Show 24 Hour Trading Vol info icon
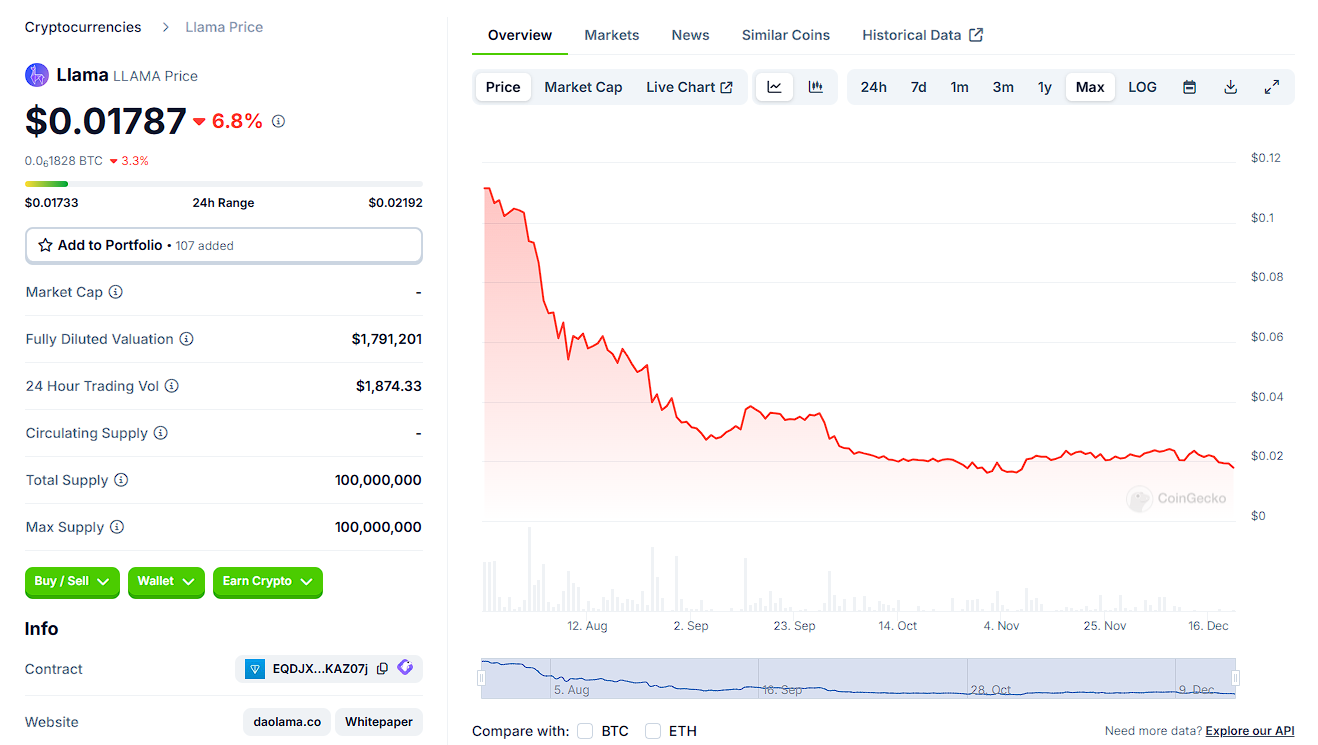Screen dimensions: 1318x745 tap(172, 386)
